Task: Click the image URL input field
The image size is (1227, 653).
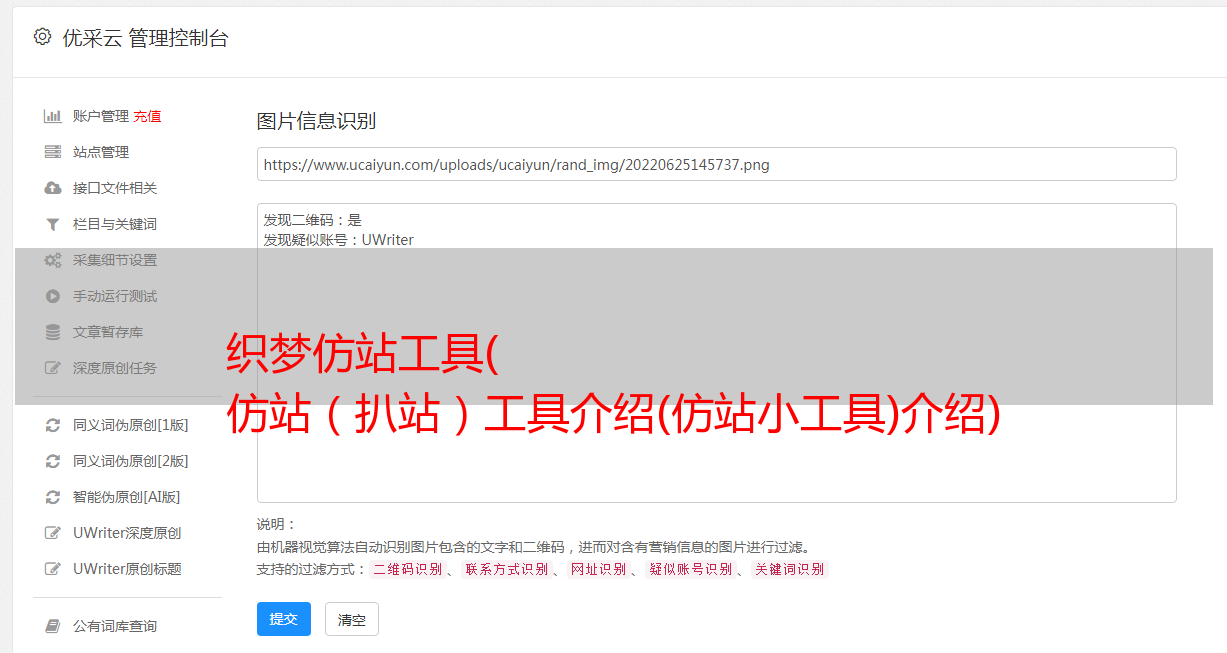Action: click(716, 164)
